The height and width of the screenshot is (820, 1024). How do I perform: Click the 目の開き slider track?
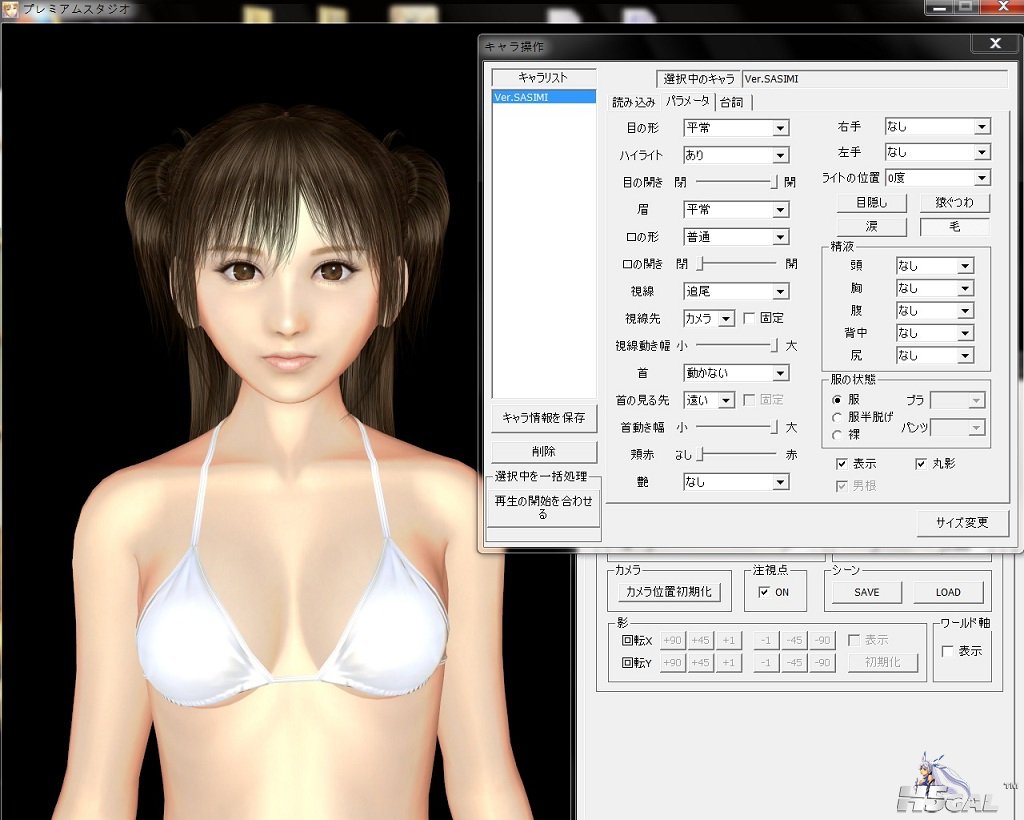coord(735,182)
